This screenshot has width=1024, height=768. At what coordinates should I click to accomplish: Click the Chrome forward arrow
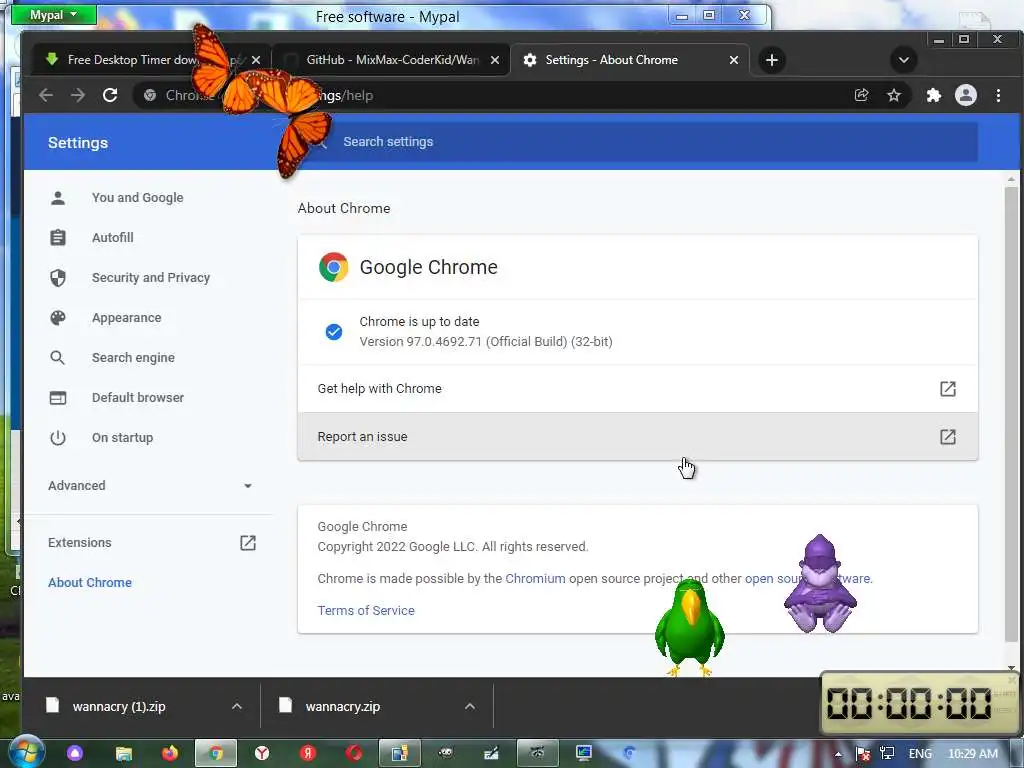[78, 95]
